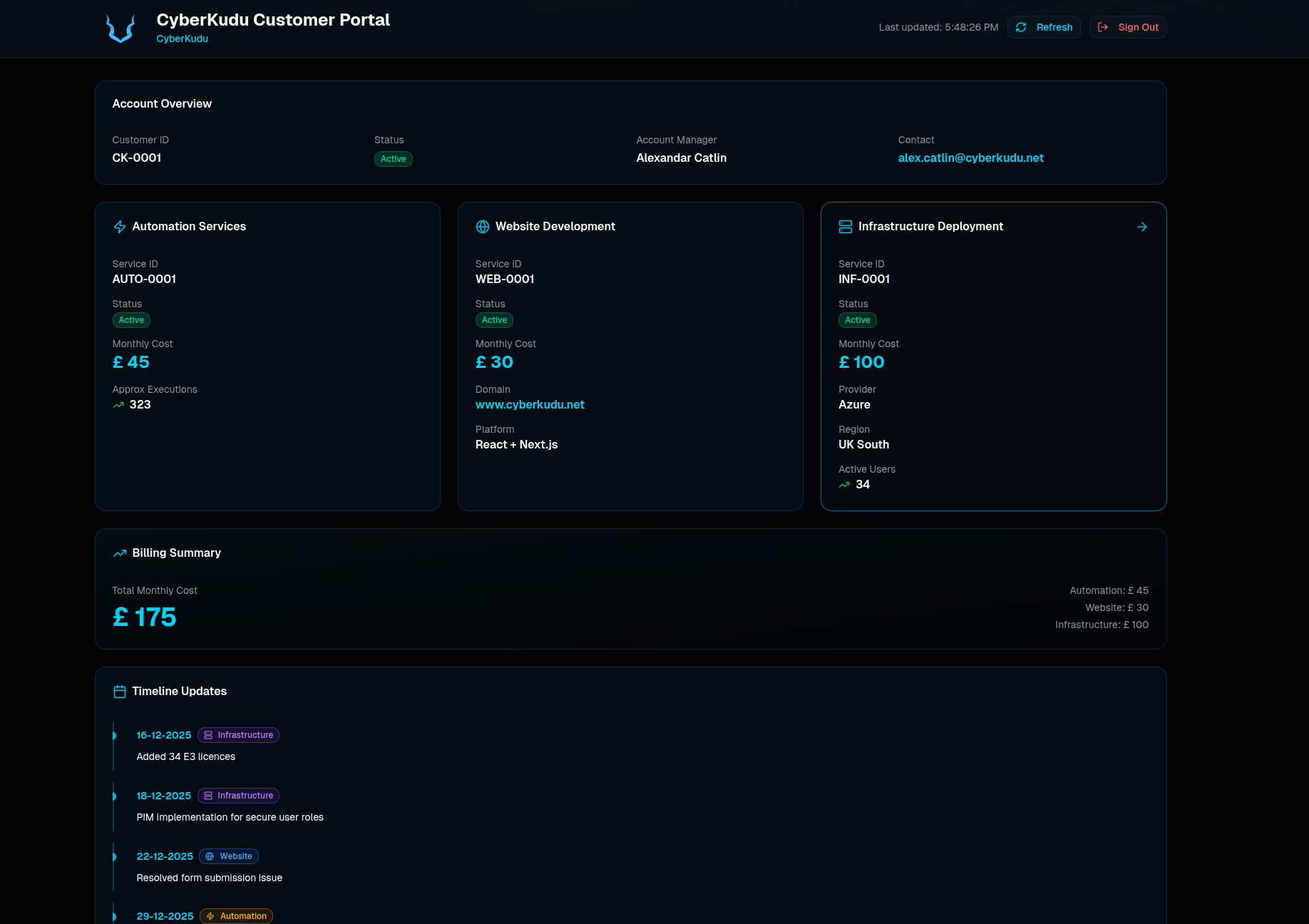Select the Automation Services lightning icon

(x=119, y=227)
